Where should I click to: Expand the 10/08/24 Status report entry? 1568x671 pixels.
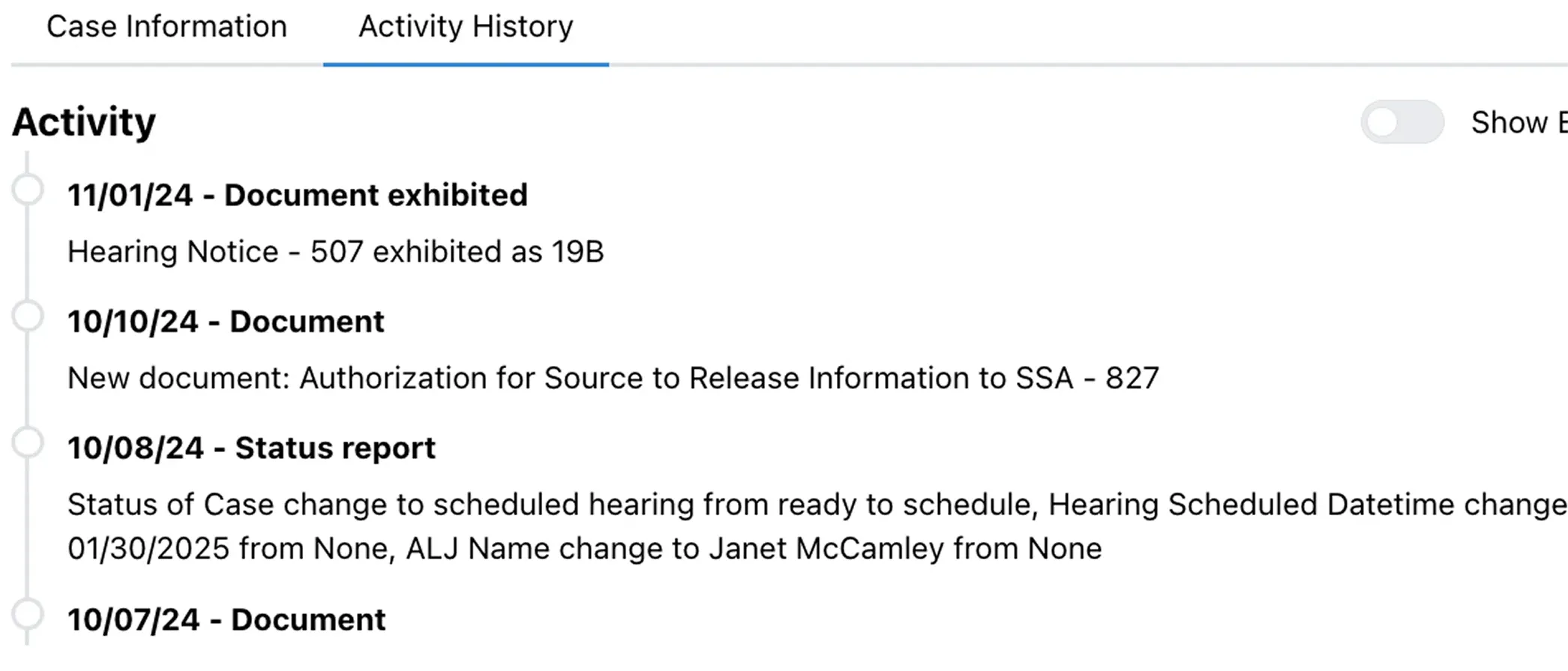click(251, 448)
